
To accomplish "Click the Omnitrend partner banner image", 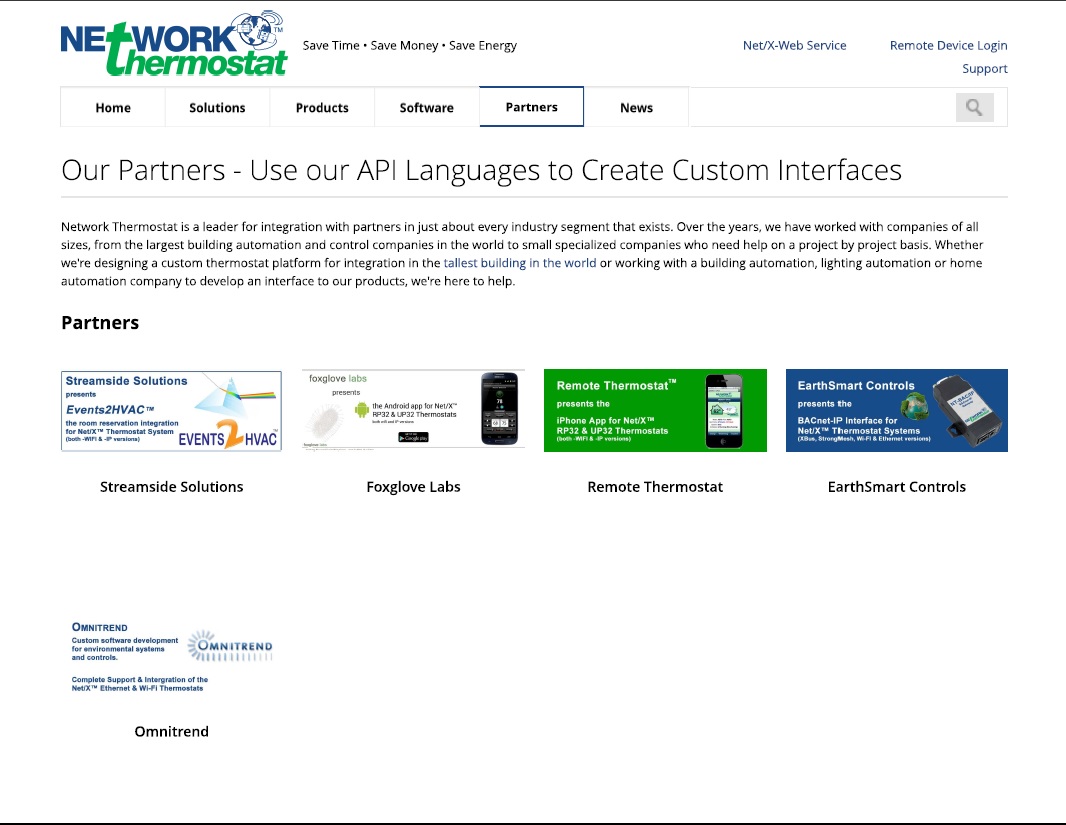I will (x=171, y=657).
